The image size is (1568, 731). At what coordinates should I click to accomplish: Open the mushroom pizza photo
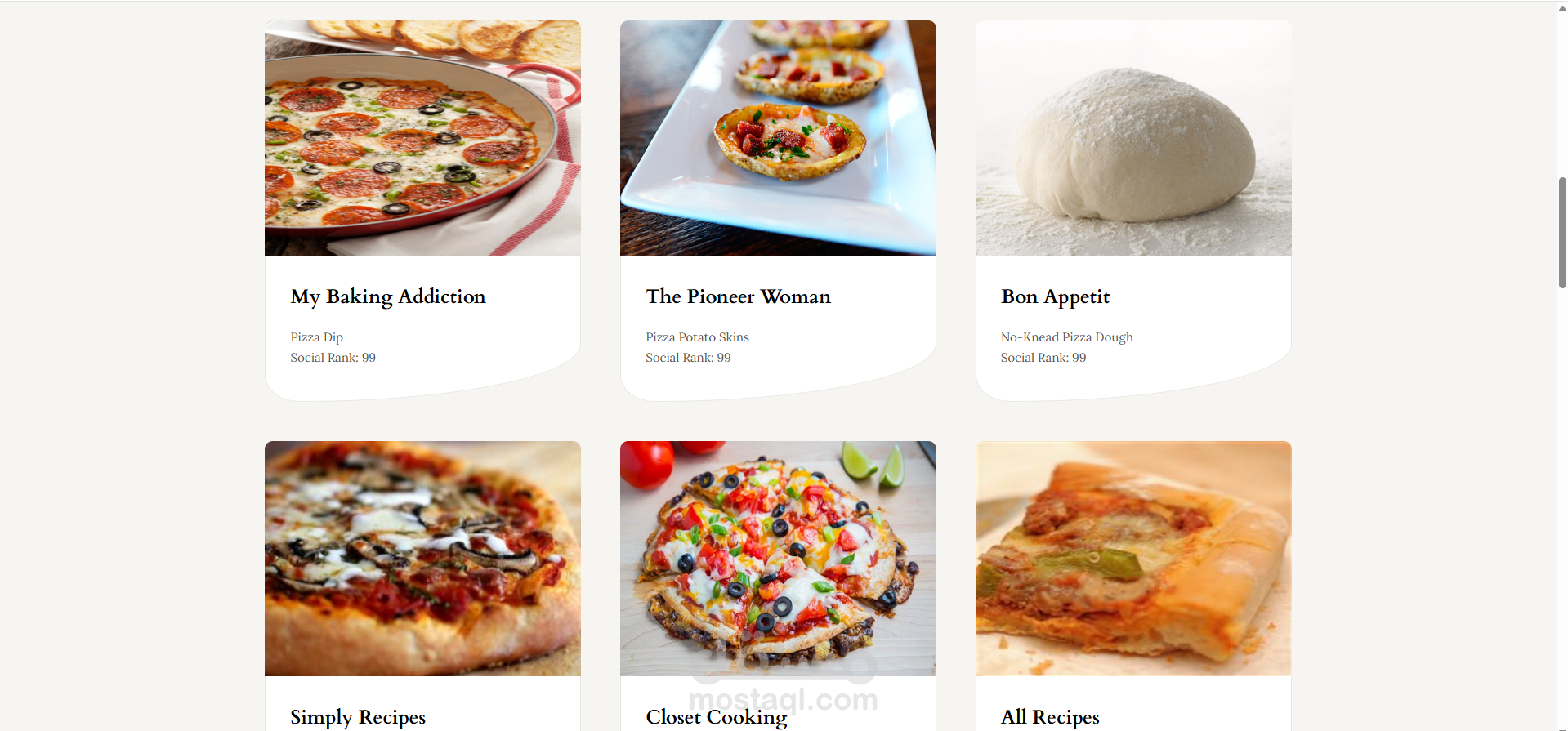point(422,559)
